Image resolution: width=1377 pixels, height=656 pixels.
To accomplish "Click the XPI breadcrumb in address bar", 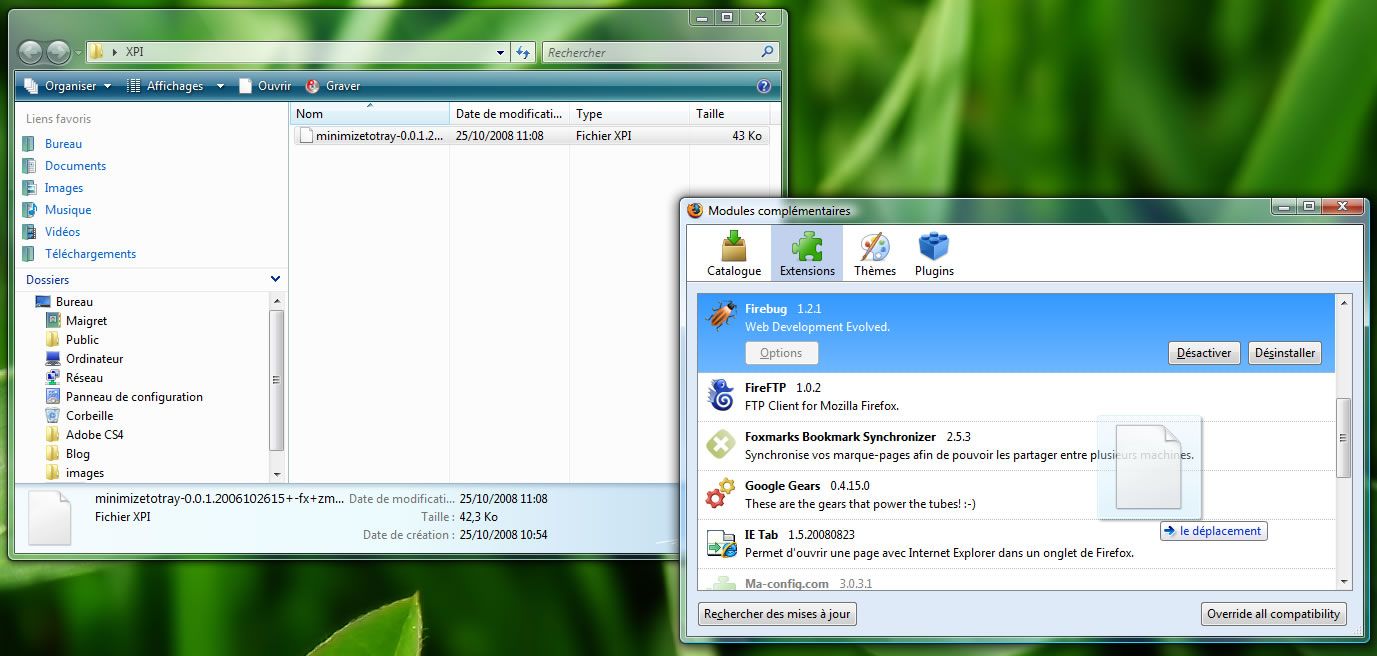I will [134, 52].
